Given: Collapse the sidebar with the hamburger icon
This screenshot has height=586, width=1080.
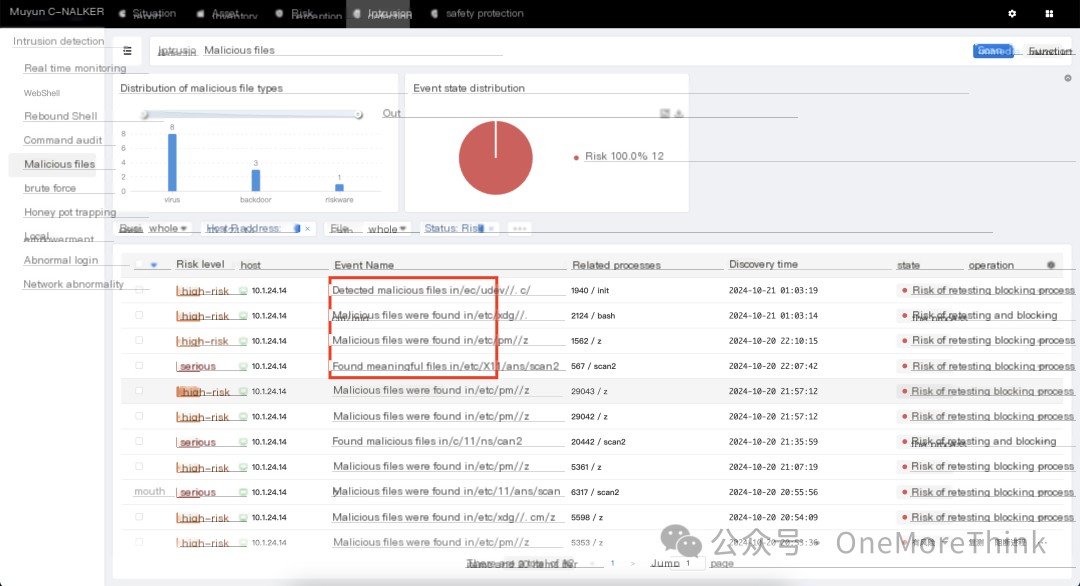Looking at the screenshot, I should pyautogui.click(x=127, y=50).
